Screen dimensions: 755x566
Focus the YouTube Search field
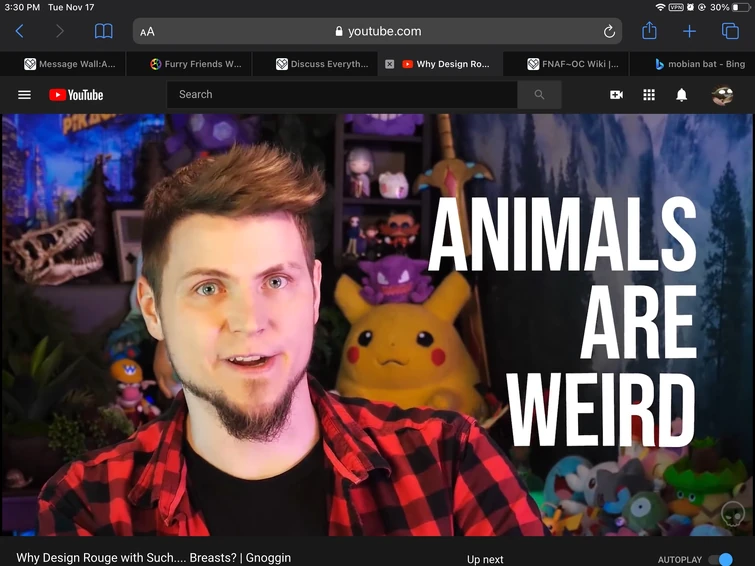click(342, 95)
